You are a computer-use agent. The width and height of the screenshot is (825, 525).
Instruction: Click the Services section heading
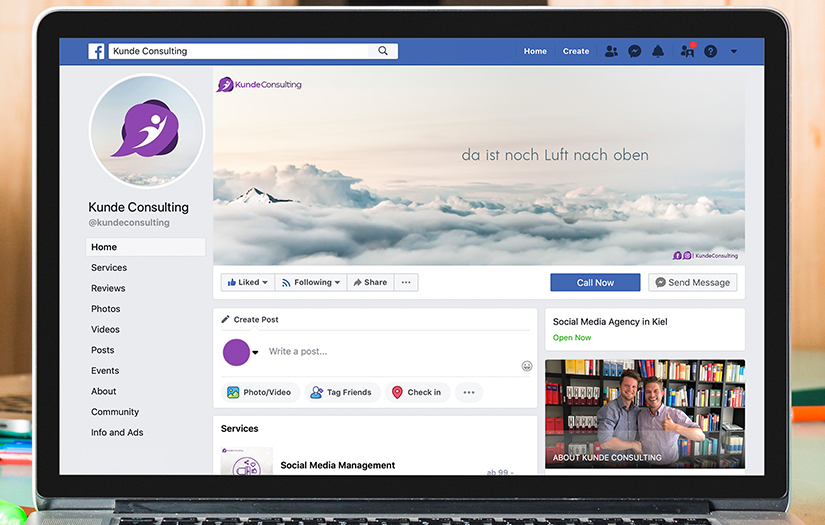[x=239, y=428]
